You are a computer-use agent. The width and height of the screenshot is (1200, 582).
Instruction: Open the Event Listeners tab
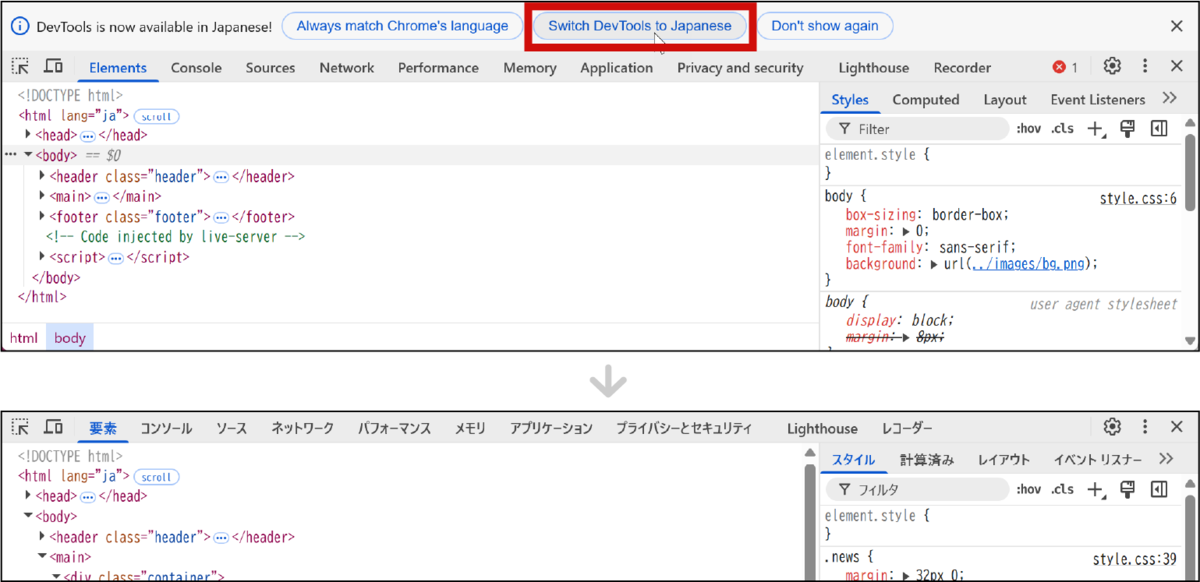pos(1098,100)
